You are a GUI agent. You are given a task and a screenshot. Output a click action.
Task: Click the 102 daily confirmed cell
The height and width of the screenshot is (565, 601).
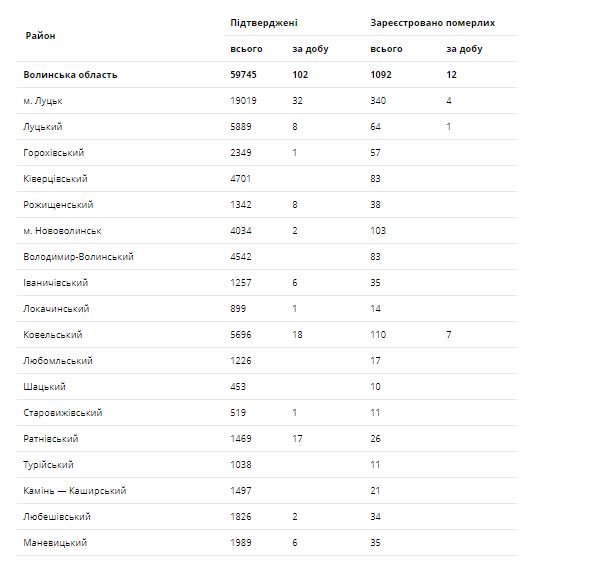pyautogui.click(x=300, y=75)
